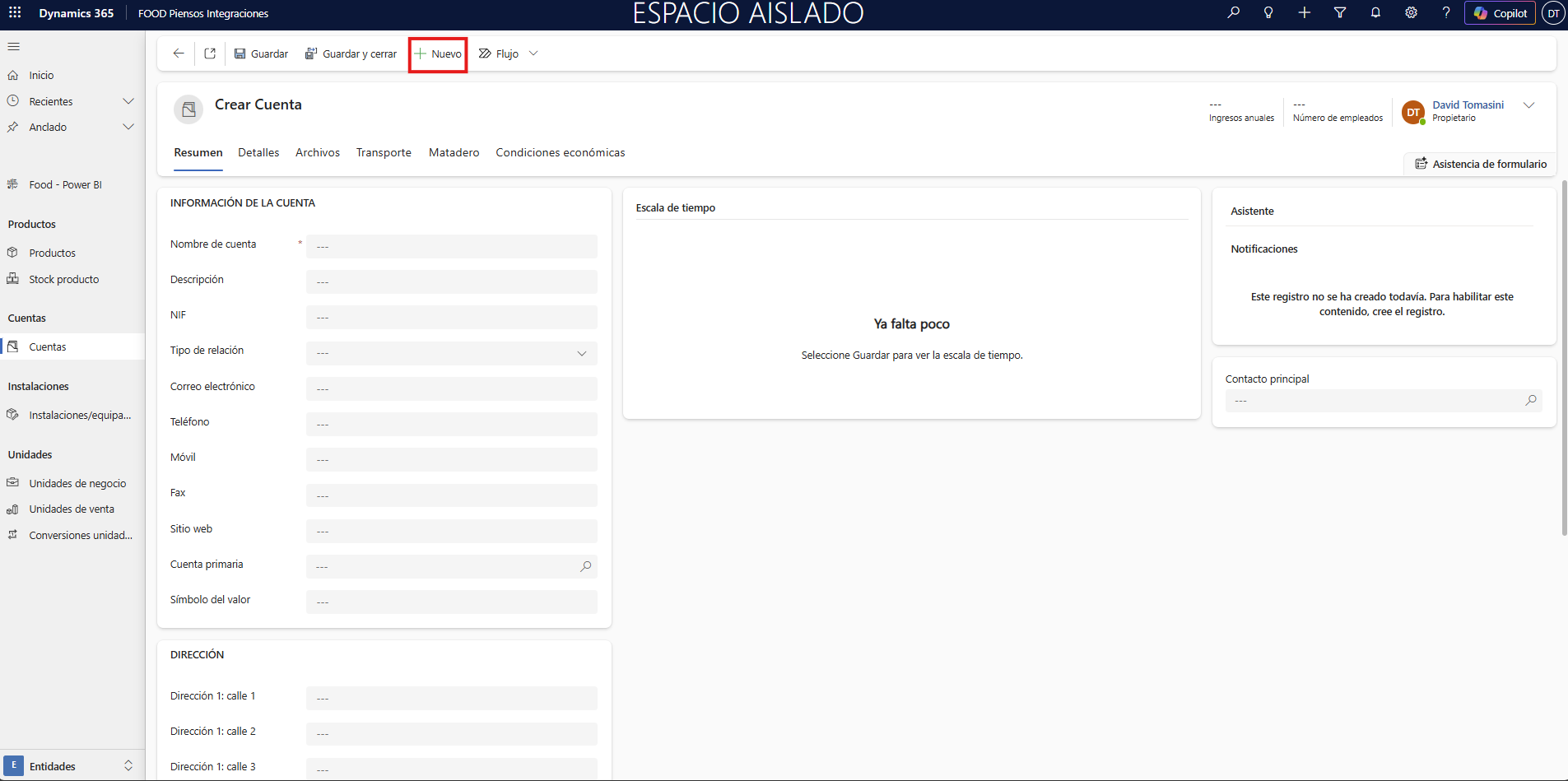Switch to the Transporte tab
The image size is (1568, 781).
click(x=384, y=153)
